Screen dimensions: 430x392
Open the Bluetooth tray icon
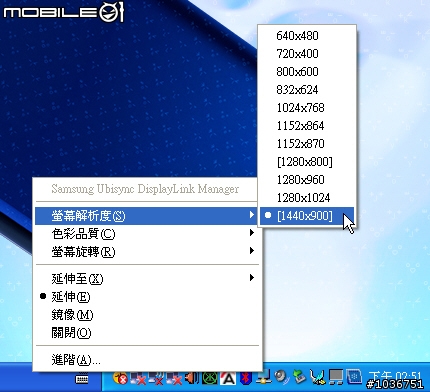[246, 378]
